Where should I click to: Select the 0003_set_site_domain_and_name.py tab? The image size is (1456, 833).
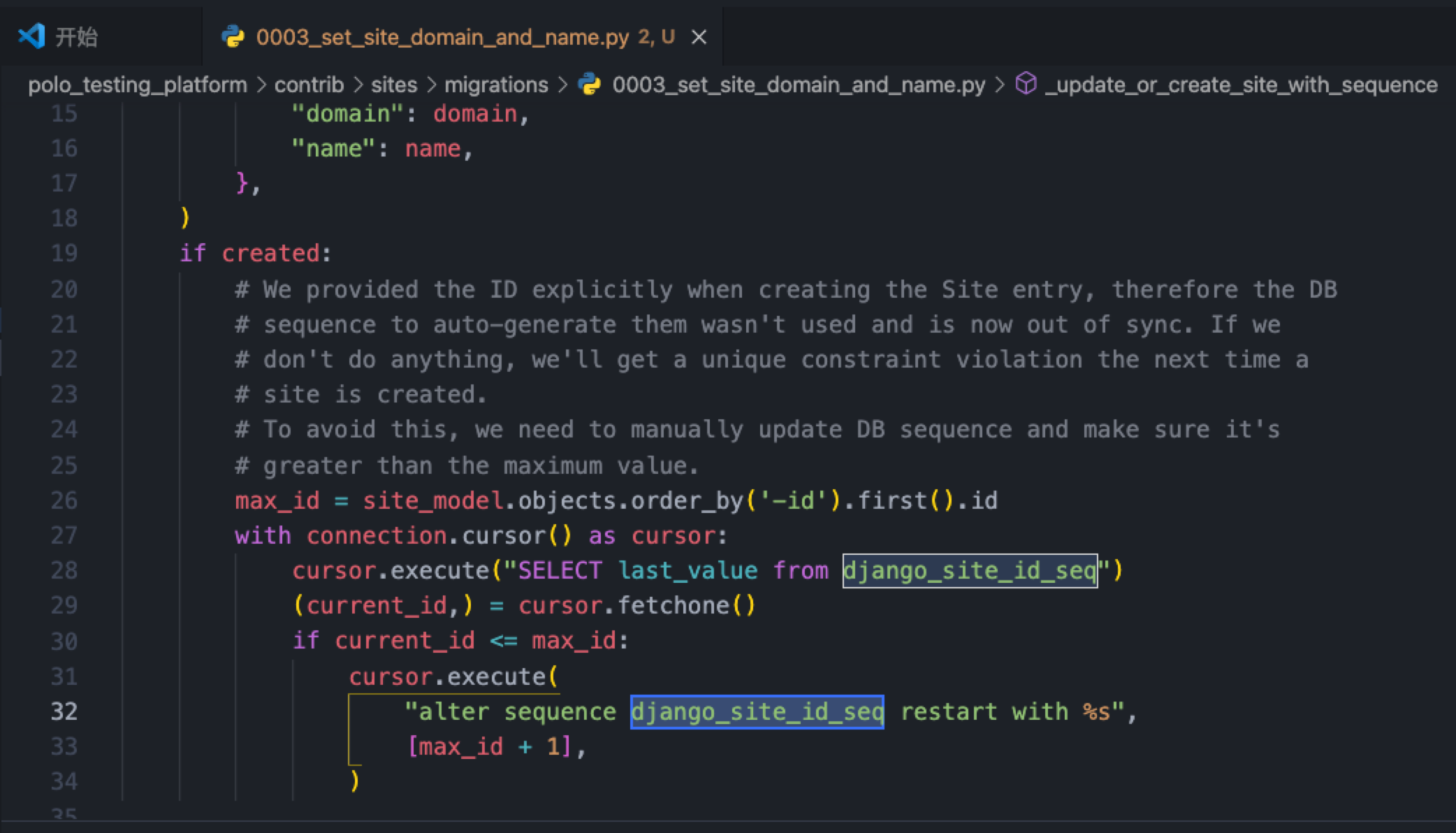pos(442,37)
